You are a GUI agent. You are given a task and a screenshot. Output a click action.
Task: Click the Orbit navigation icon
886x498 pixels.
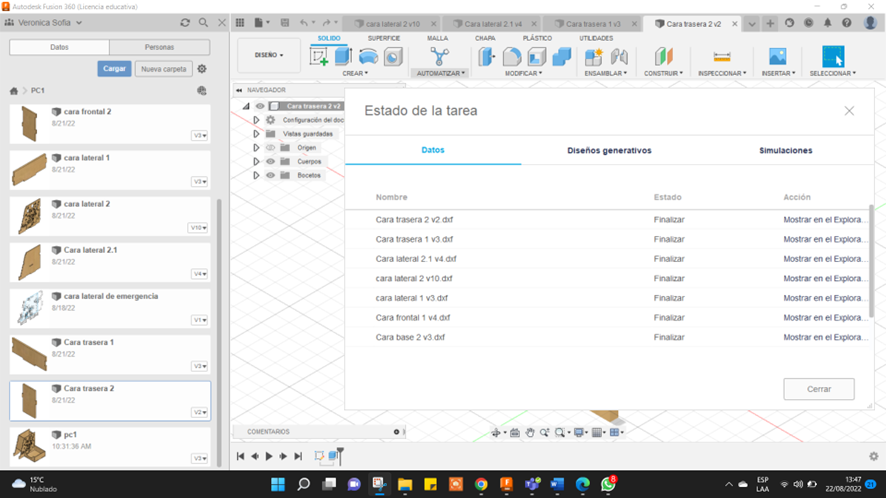496,432
